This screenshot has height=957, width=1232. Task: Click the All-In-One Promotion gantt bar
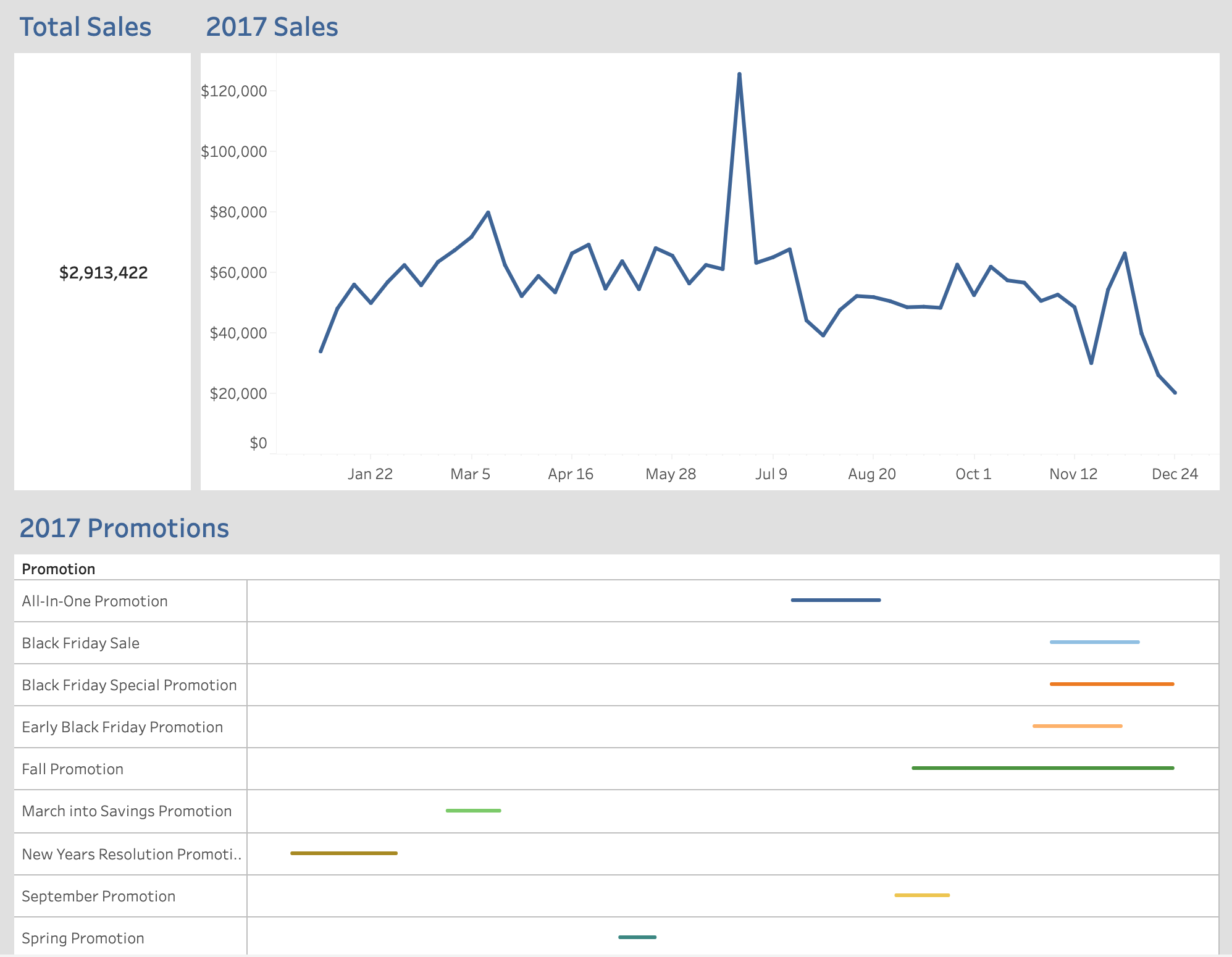tap(836, 600)
